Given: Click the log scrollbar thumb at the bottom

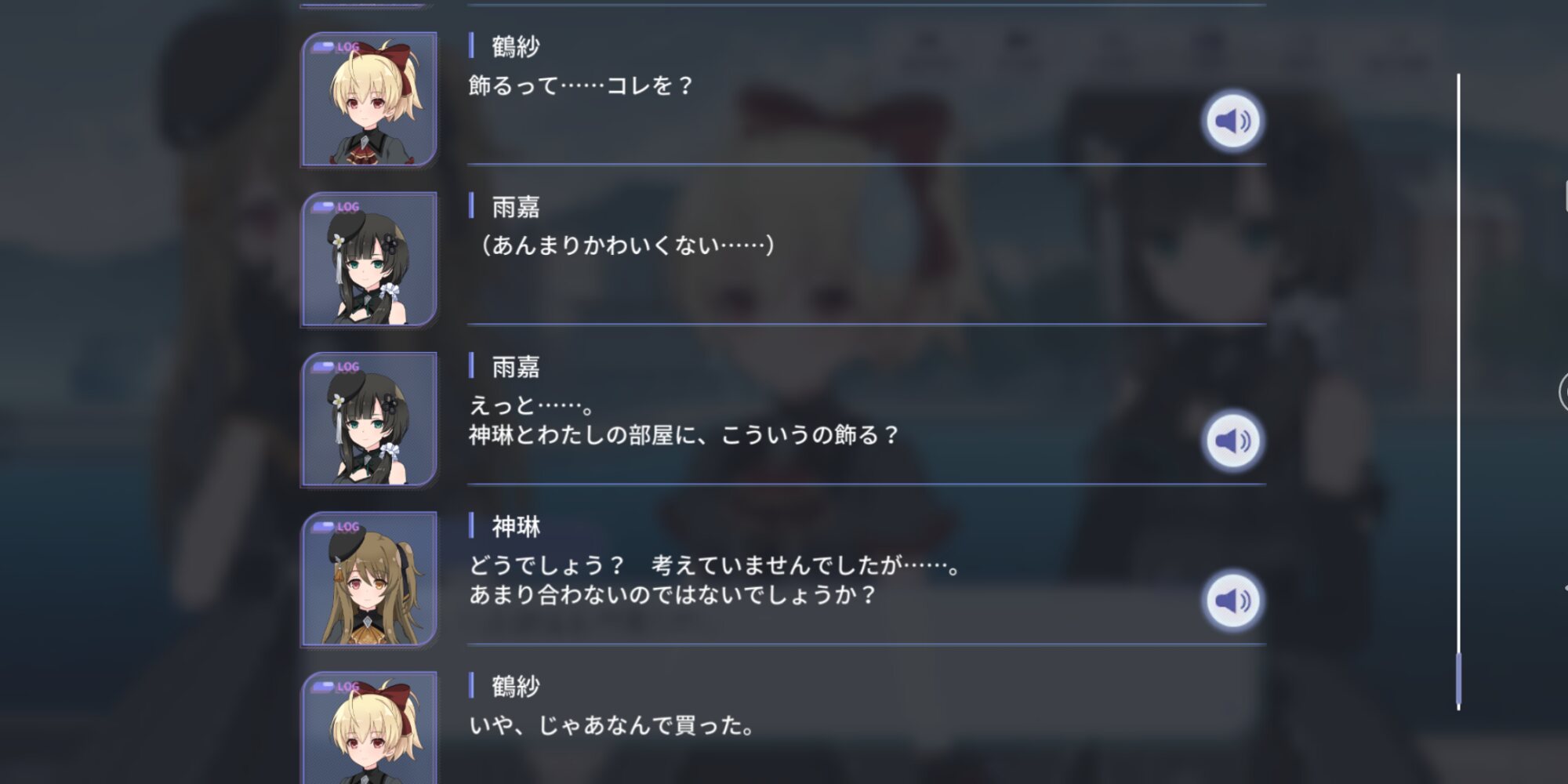Looking at the screenshot, I should [x=1458, y=679].
